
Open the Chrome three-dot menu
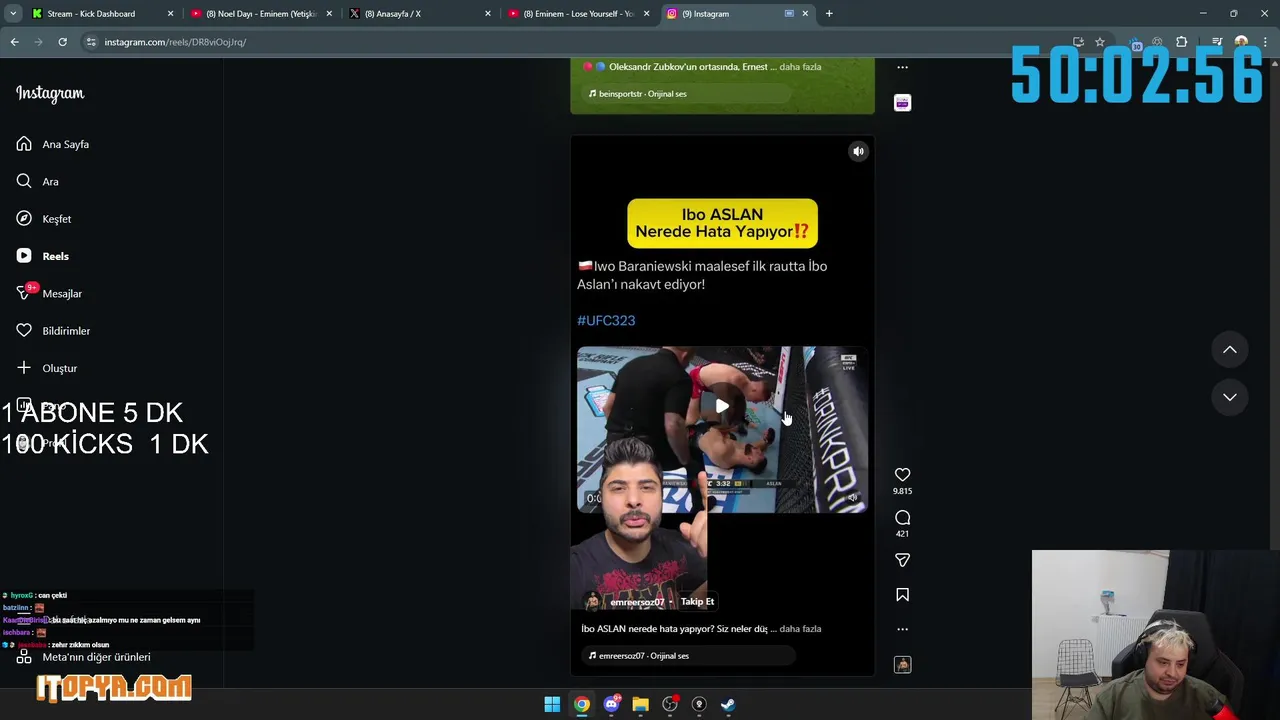(x=1266, y=42)
